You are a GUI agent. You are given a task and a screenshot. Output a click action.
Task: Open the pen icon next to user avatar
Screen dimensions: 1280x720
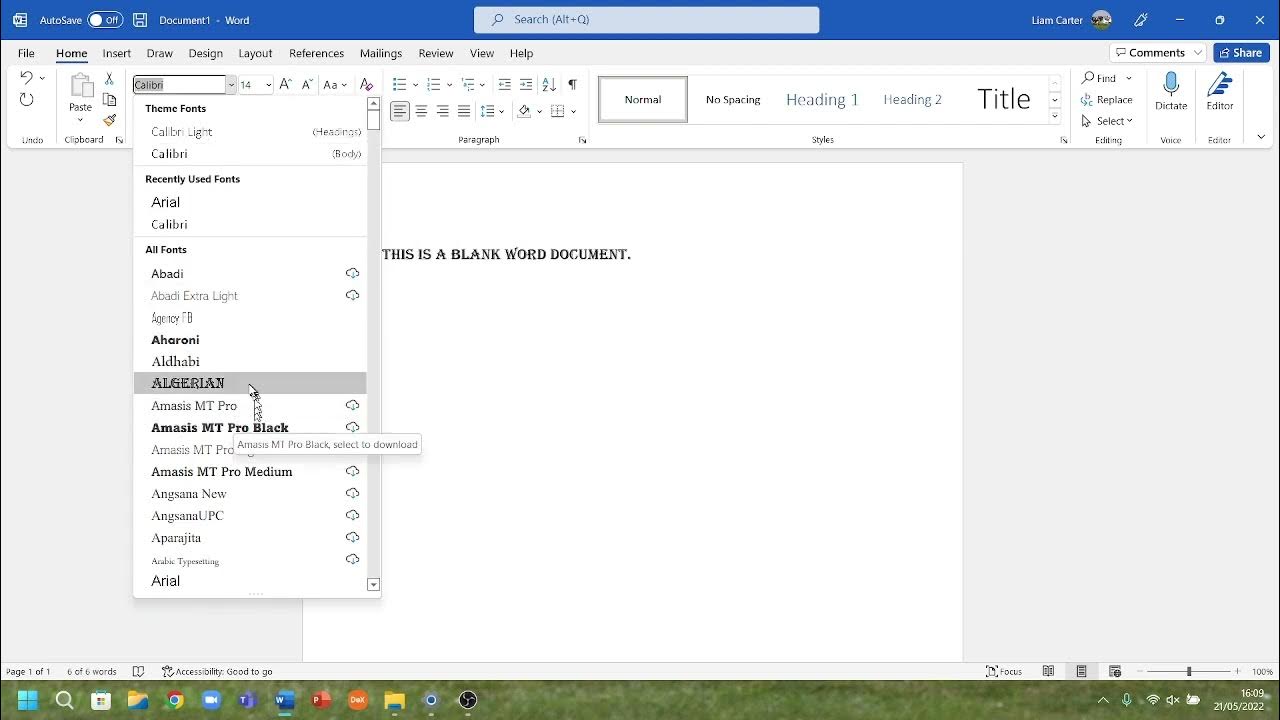1141,20
